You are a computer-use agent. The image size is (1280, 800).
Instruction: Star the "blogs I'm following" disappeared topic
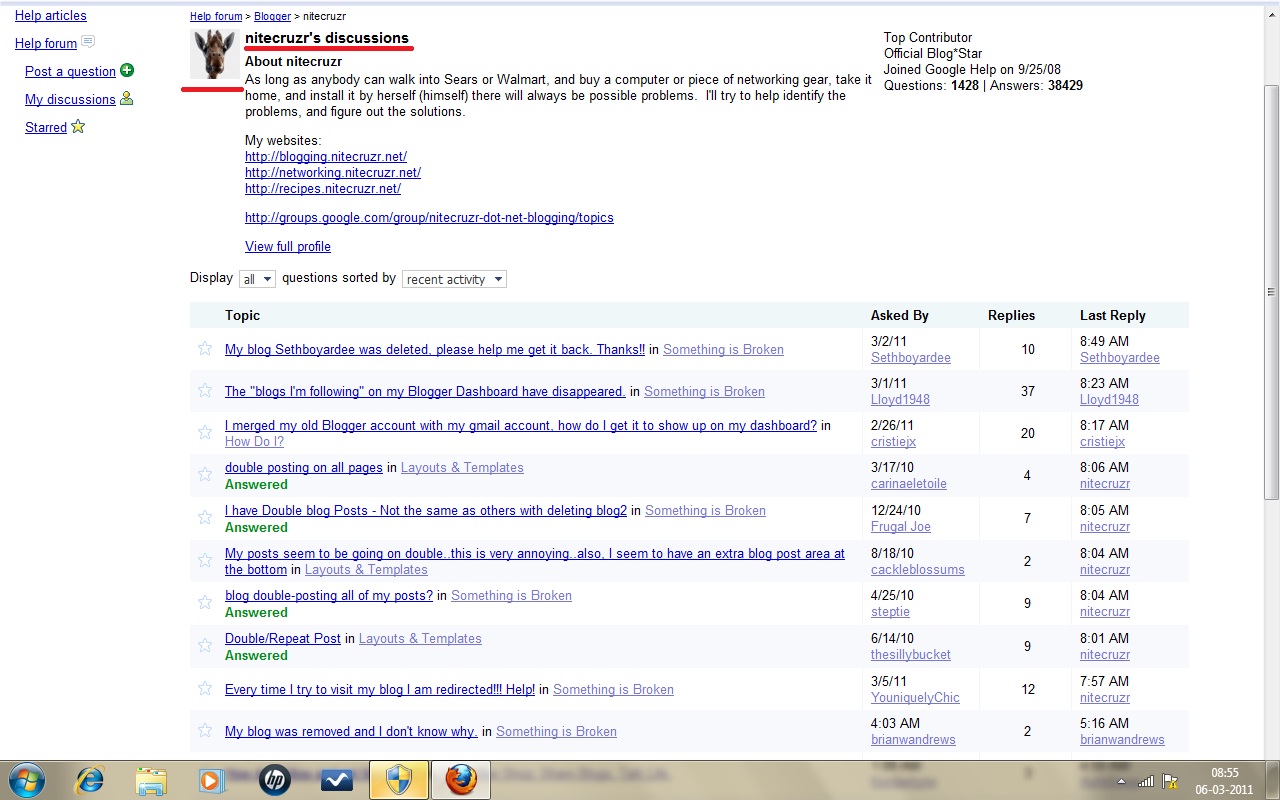(205, 390)
